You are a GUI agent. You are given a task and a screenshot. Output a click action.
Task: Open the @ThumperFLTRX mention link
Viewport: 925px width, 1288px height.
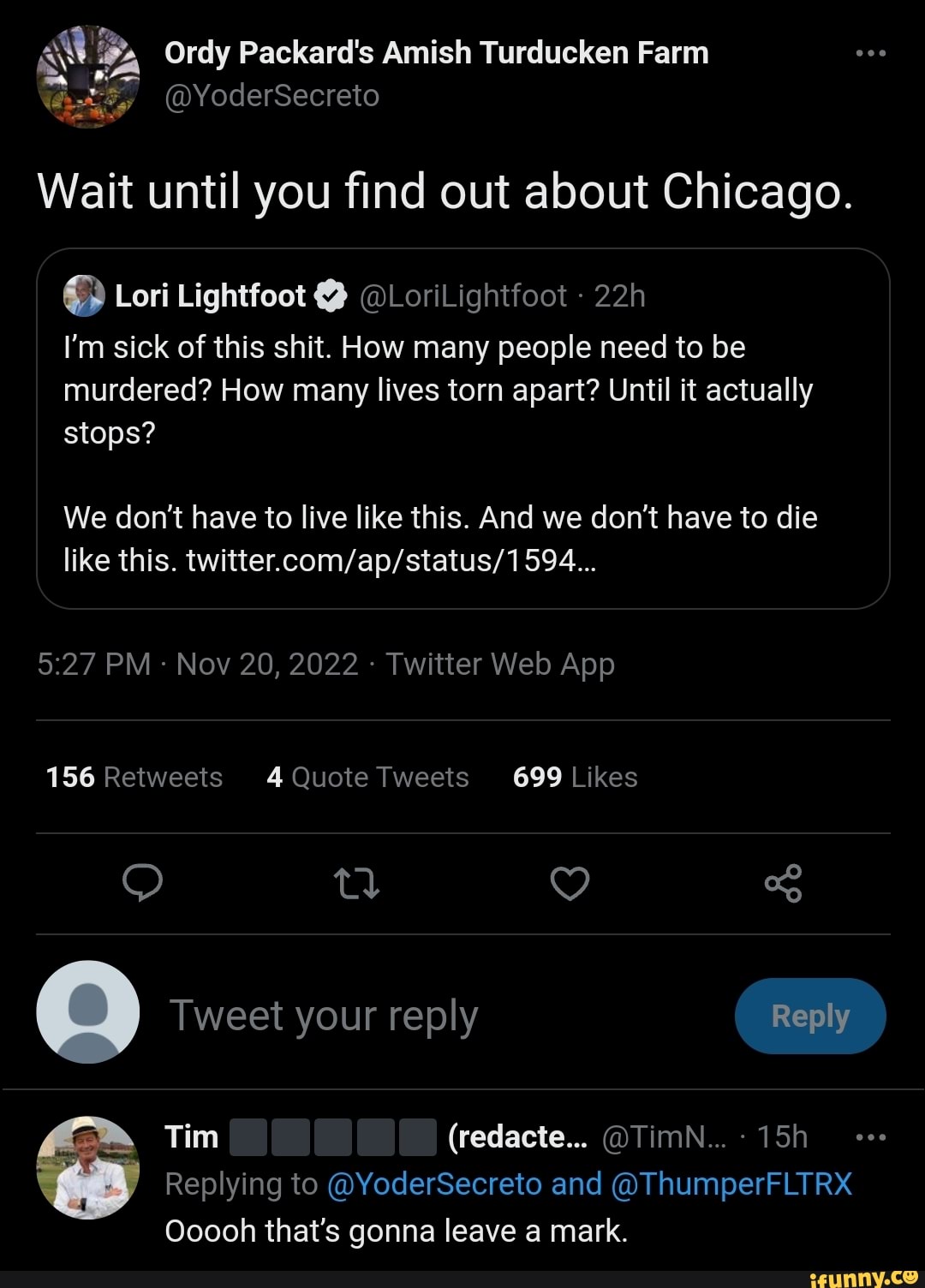[x=731, y=1184]
